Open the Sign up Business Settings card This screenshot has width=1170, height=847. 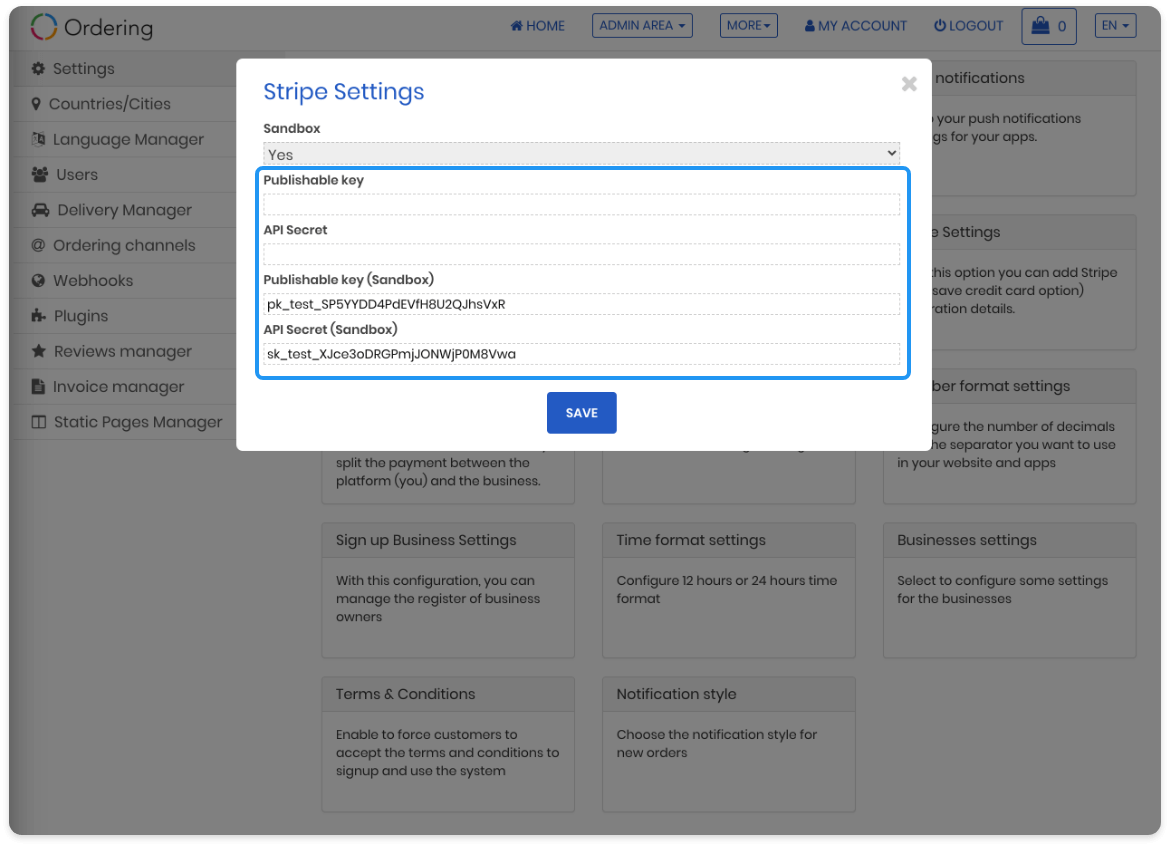(448, 590)
